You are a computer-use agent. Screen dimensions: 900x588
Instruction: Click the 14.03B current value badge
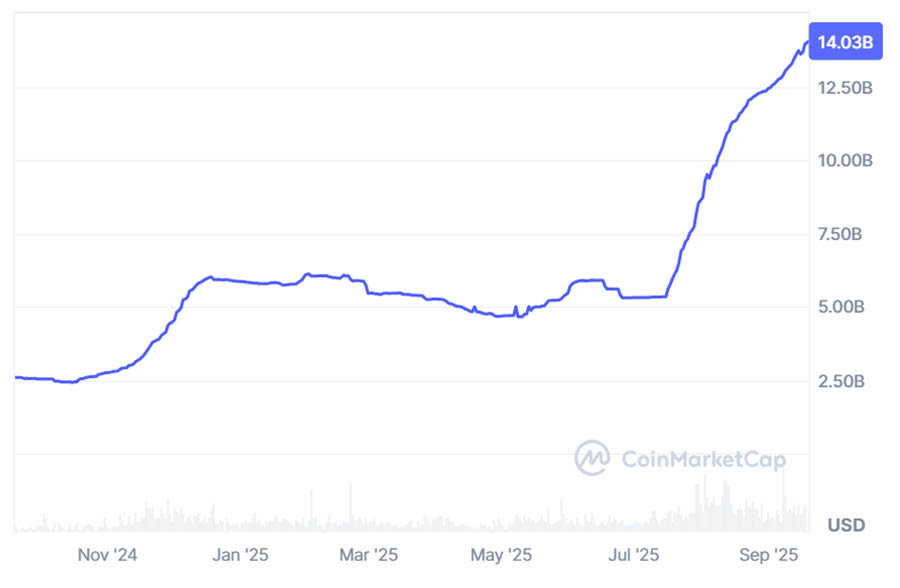(x=845, y=41)
